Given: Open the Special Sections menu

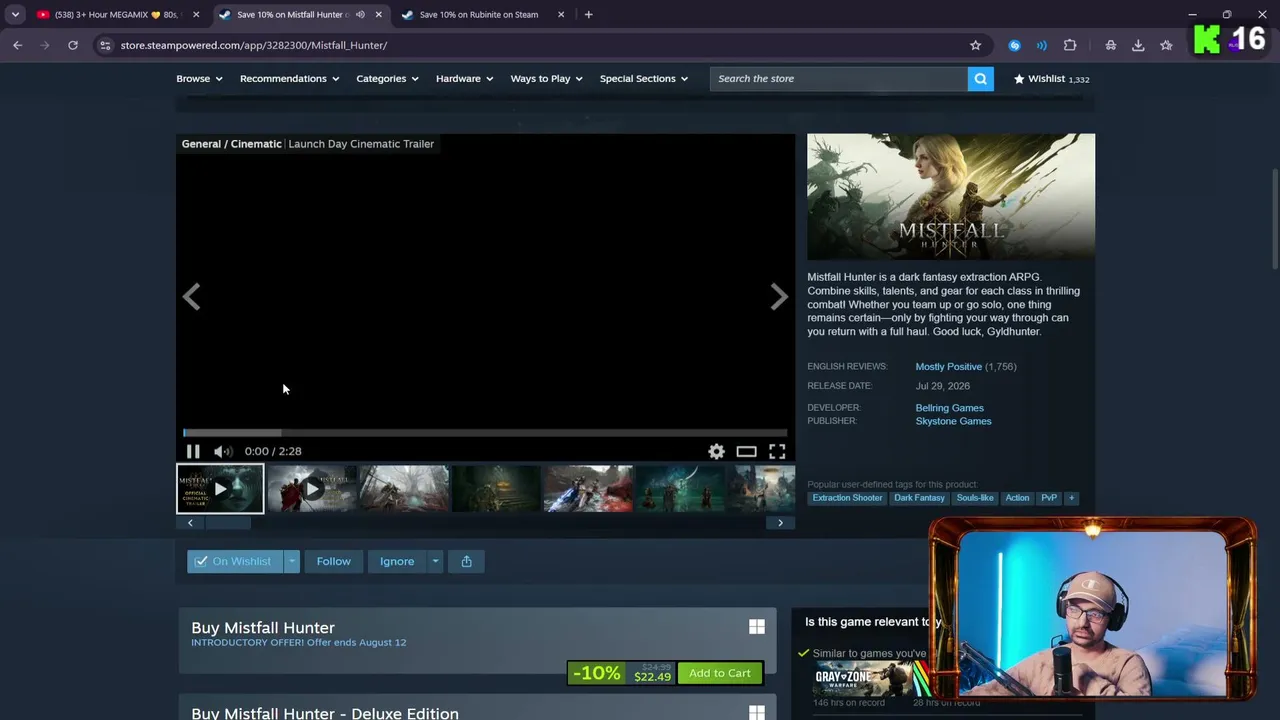Looking at the screenshot, I should (x=643, y=79).
